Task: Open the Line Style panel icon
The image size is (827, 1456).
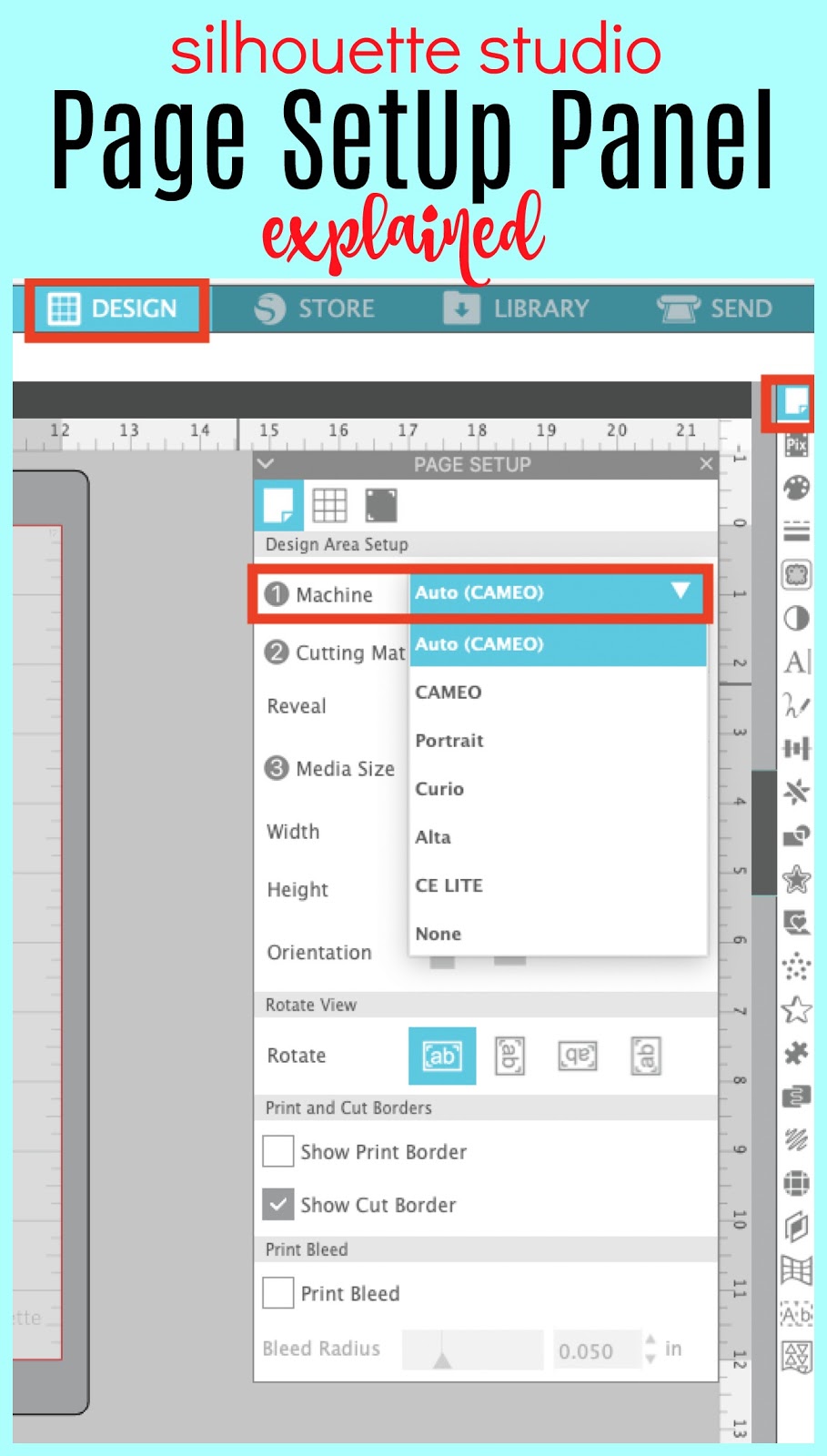Action: pos(796,531)
